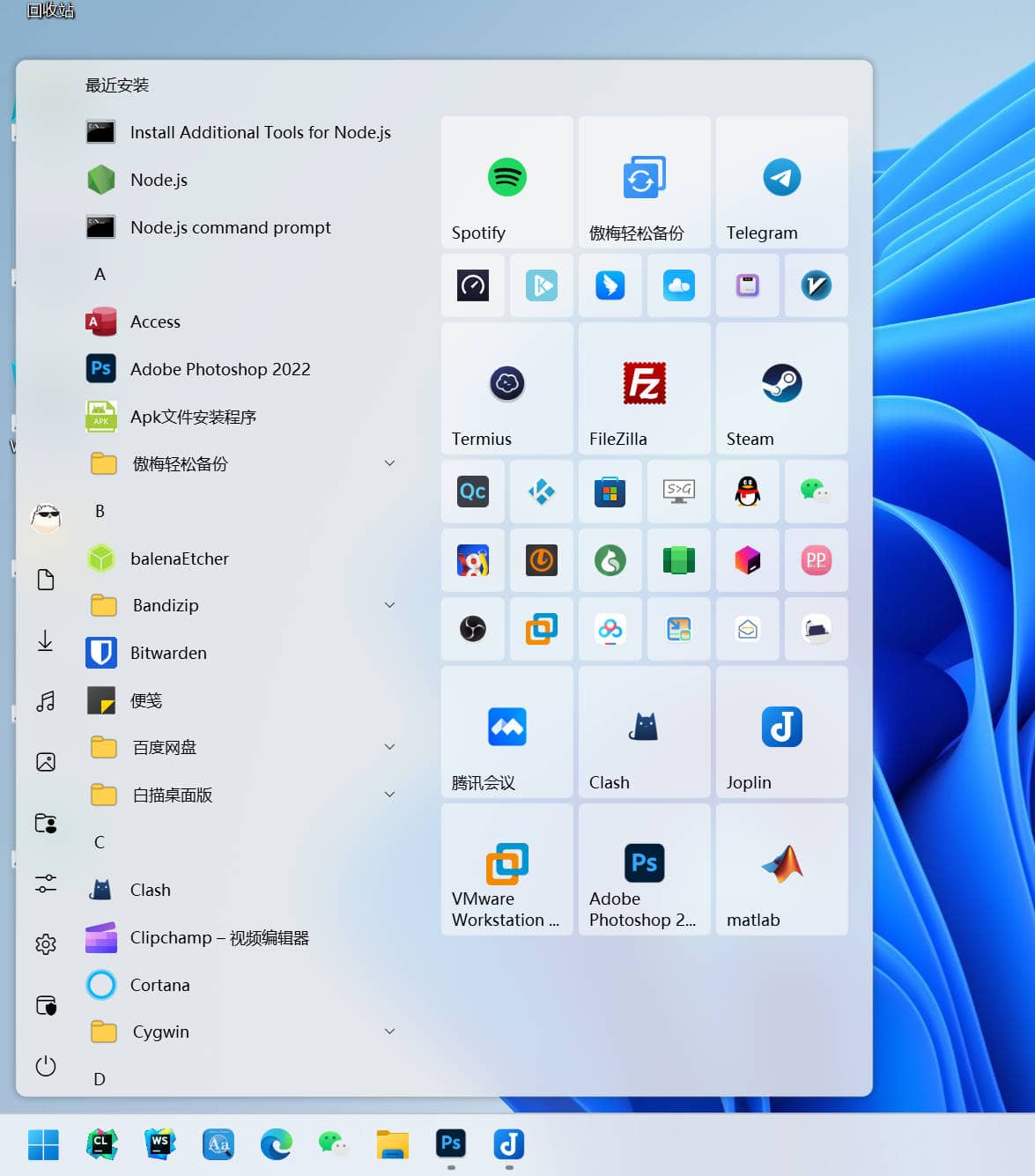Open the Spotify tile

[507, 182]
